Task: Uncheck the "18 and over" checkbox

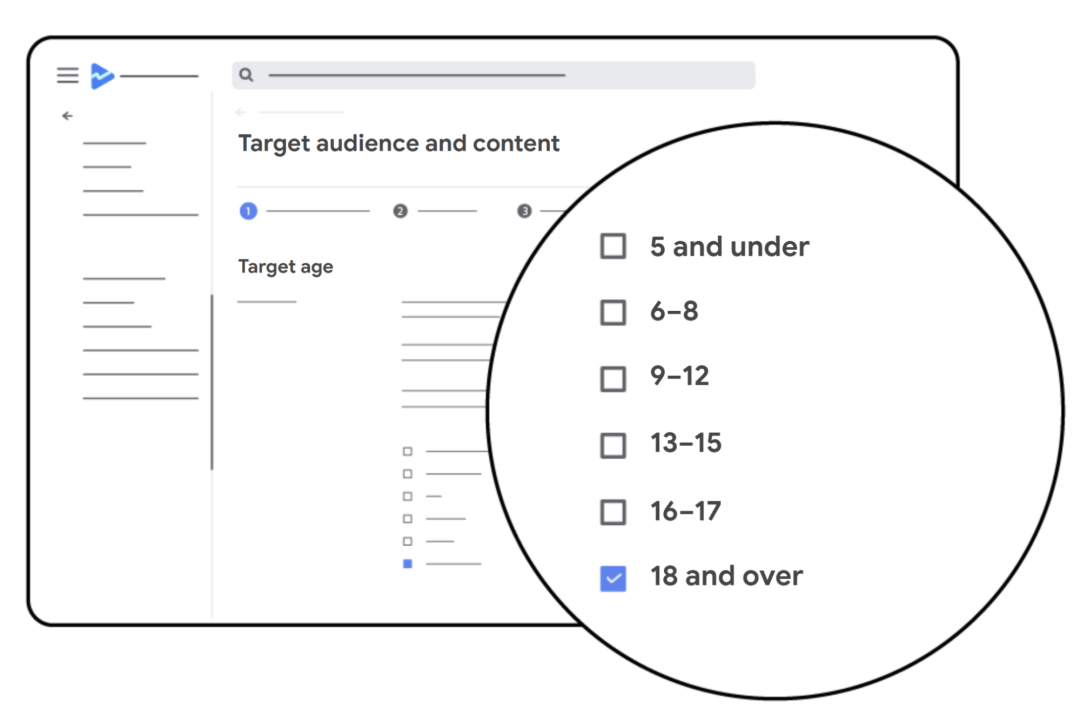Action: coord(613,578)
